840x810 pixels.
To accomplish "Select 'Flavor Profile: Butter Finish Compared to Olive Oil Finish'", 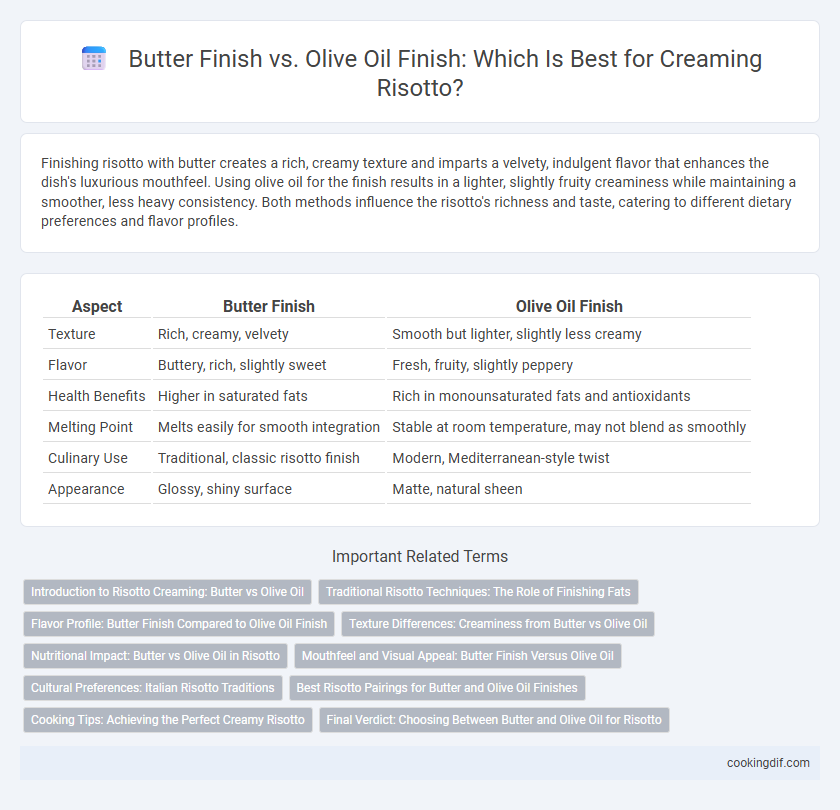I will click(x=179, y=624).
